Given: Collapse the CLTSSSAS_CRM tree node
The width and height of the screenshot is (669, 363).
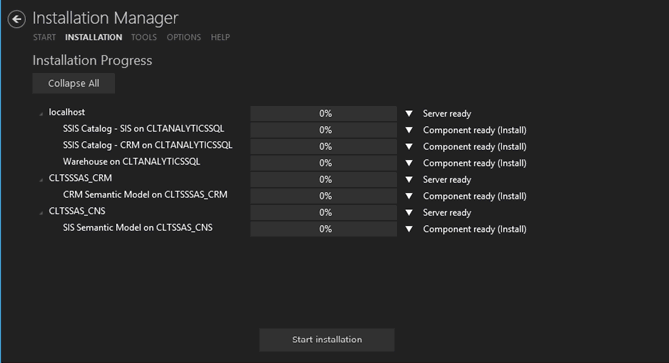Looking at the screenshot, I should pos(41,180).
